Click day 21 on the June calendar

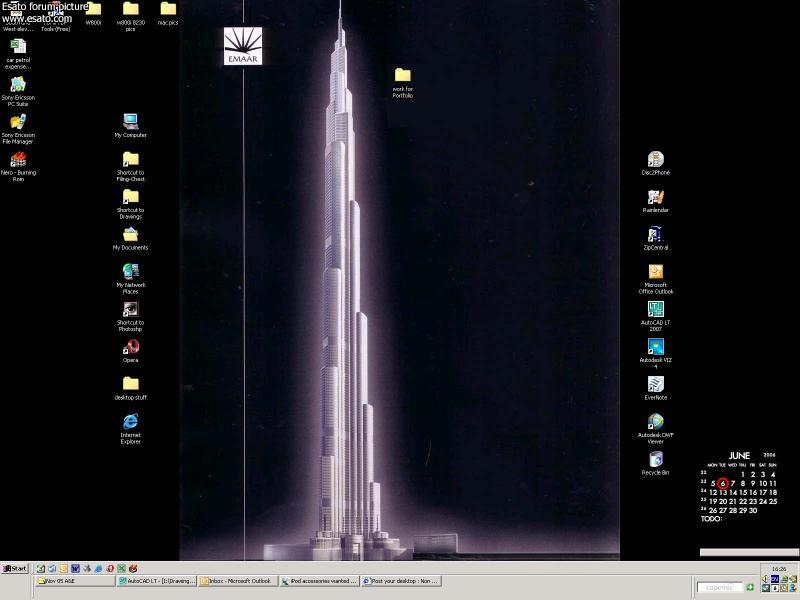733,502
